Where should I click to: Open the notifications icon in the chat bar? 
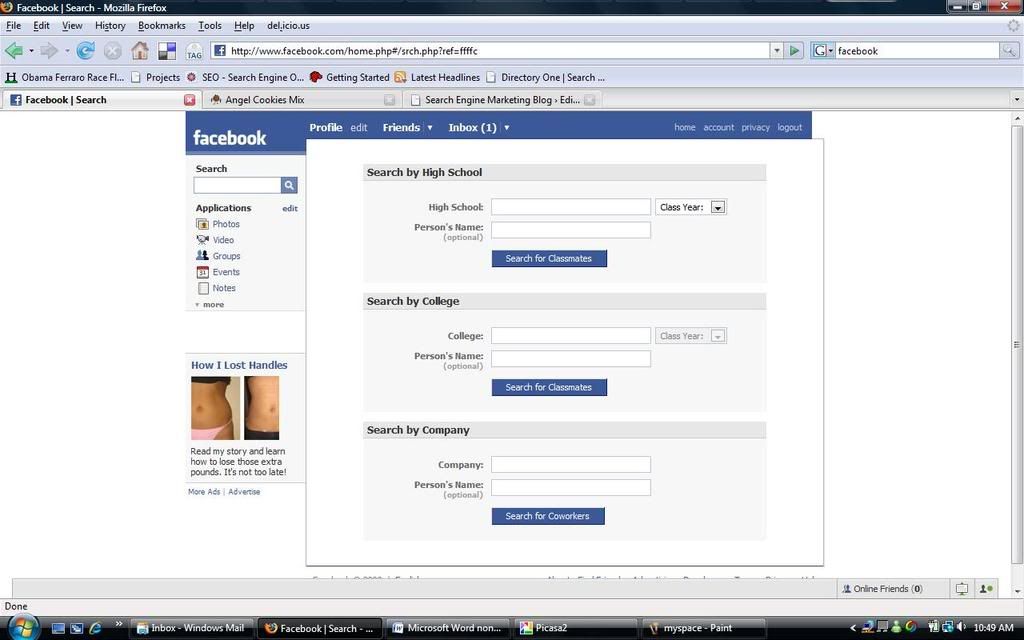click(961, 589)
